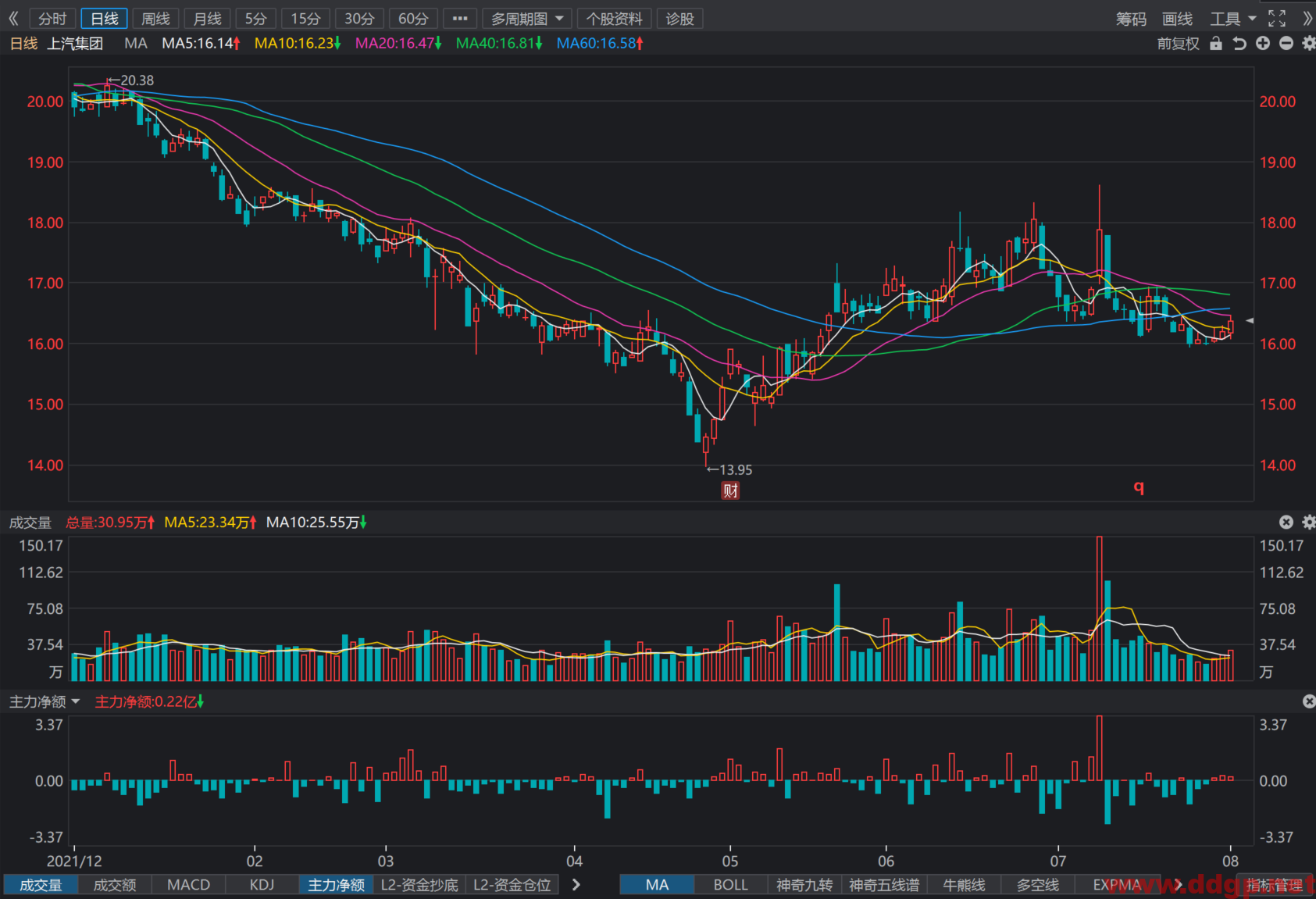
Task: Enter fullscreen with the expand arrows icon
Action: 1277,19
